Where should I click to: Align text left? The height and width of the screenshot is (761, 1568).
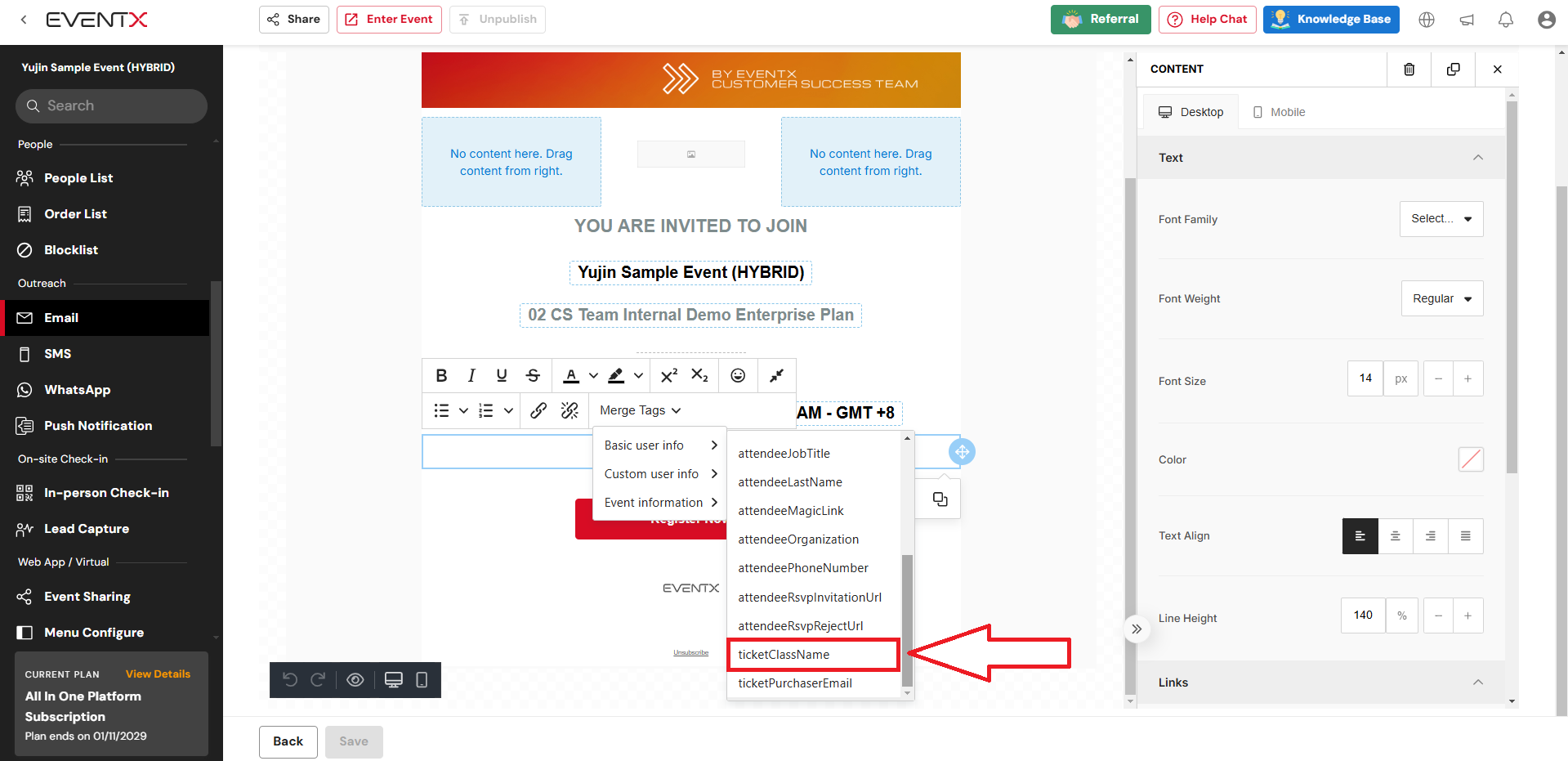coord(1360,536)
